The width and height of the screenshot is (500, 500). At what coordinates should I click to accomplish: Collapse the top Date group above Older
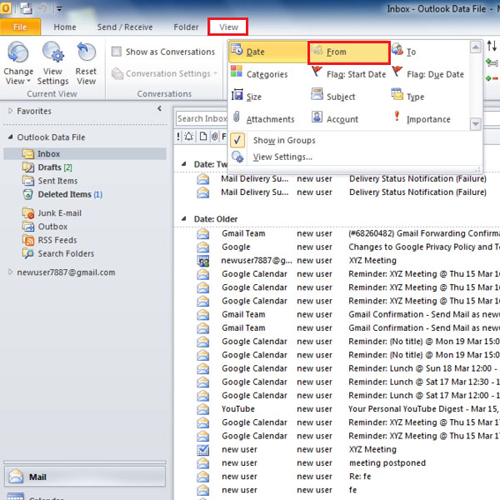coord(184,164)
